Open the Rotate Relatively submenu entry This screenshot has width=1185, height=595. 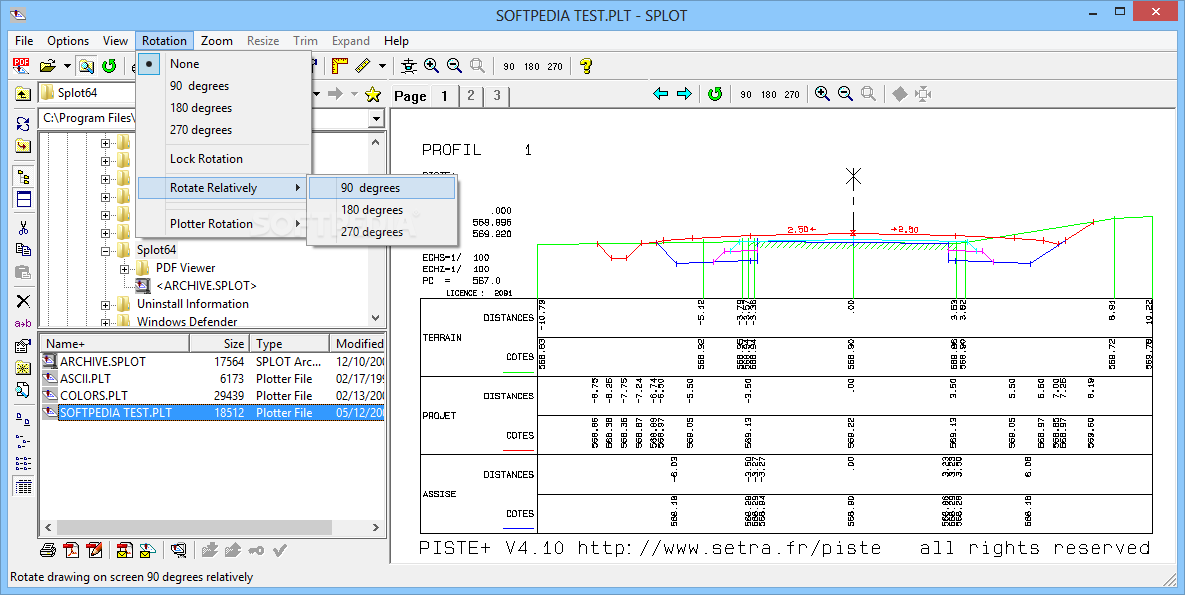(224, 188)
